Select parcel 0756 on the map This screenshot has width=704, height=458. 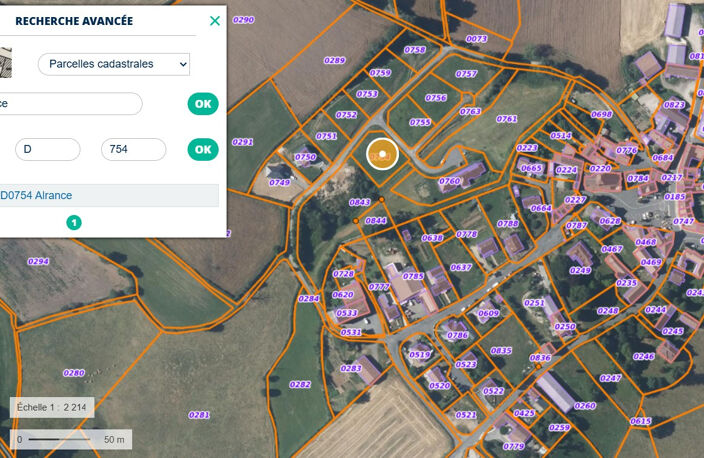[x=436, y=98]
